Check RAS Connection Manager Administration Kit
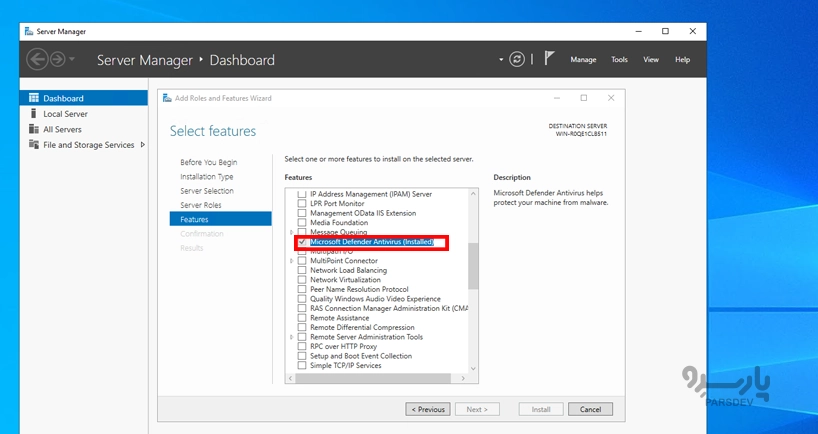 tap(302, 308)
